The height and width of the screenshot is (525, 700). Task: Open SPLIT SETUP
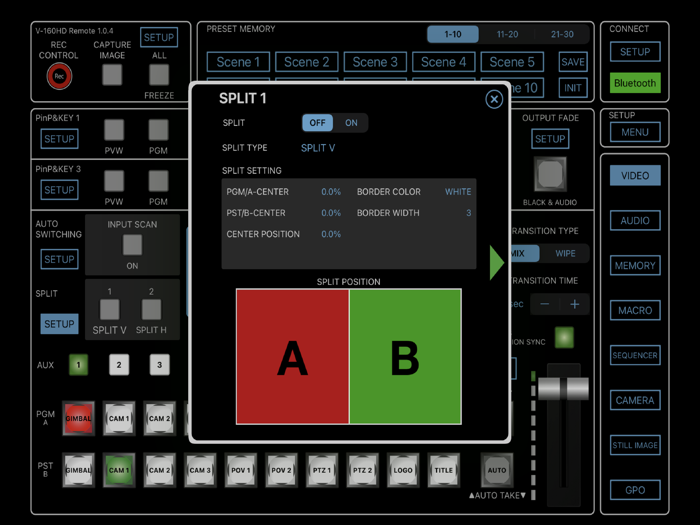click(x=59, y=324)
